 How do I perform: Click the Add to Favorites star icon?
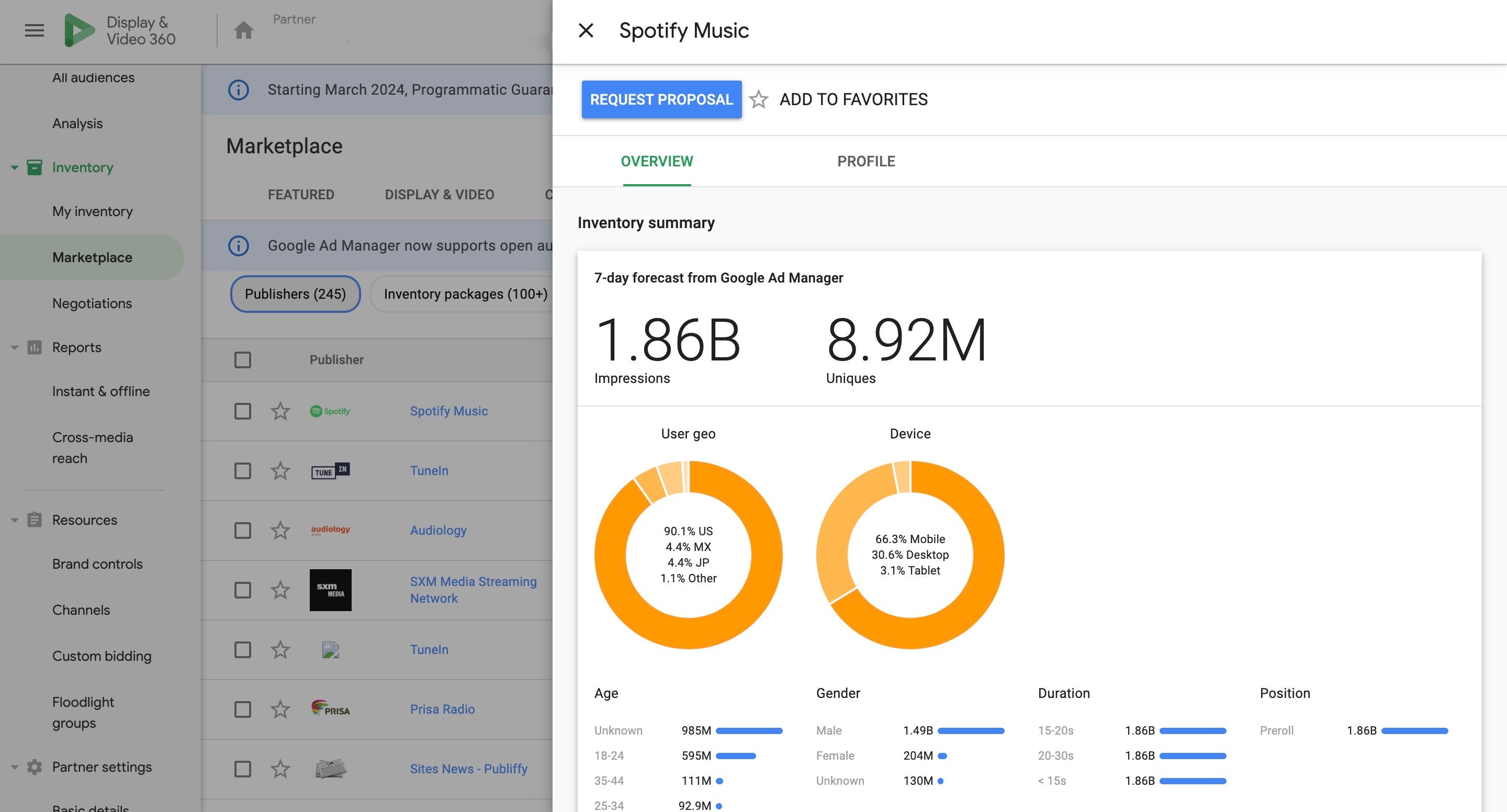pos(759,99)
